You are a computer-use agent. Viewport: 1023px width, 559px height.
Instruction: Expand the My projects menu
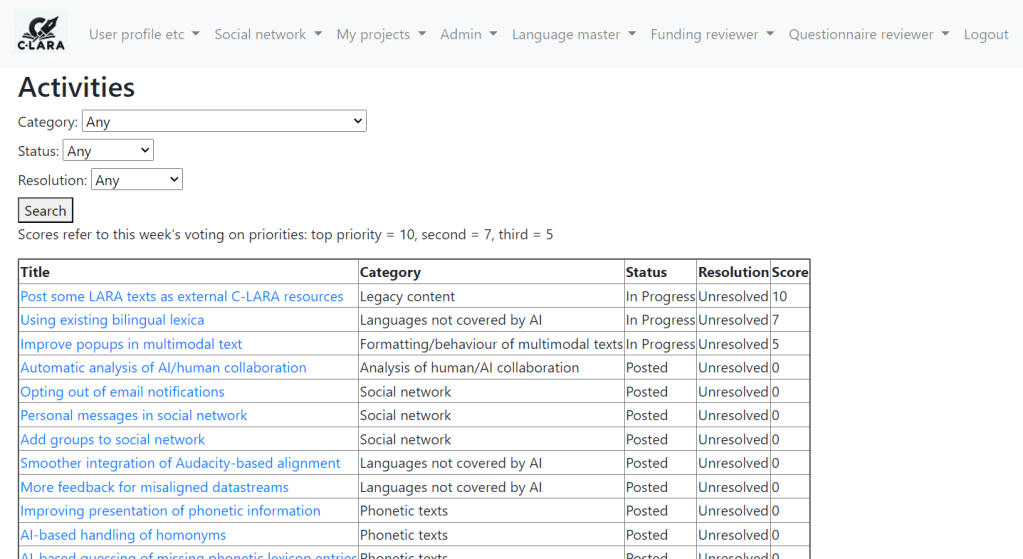click(381, 34)
